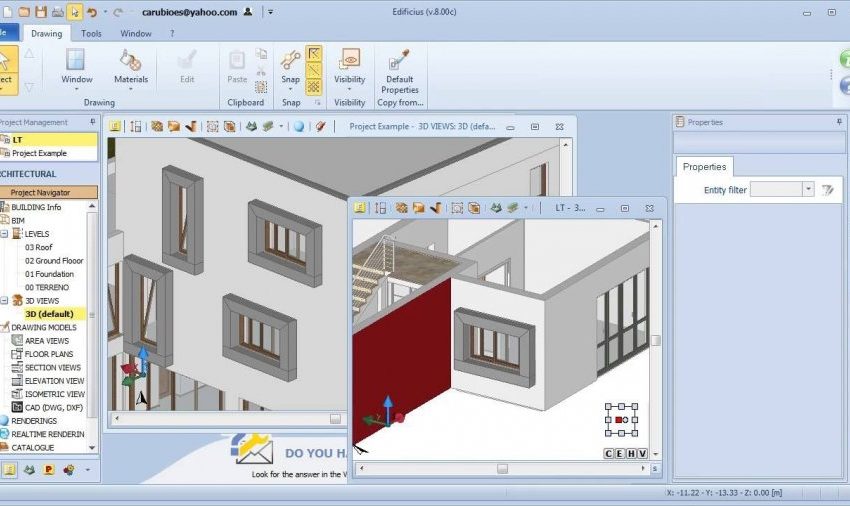Click the Save icon in quick access toolbar
Image resolution: width=850 pixels, height=506 pixels.
point(40,12)
